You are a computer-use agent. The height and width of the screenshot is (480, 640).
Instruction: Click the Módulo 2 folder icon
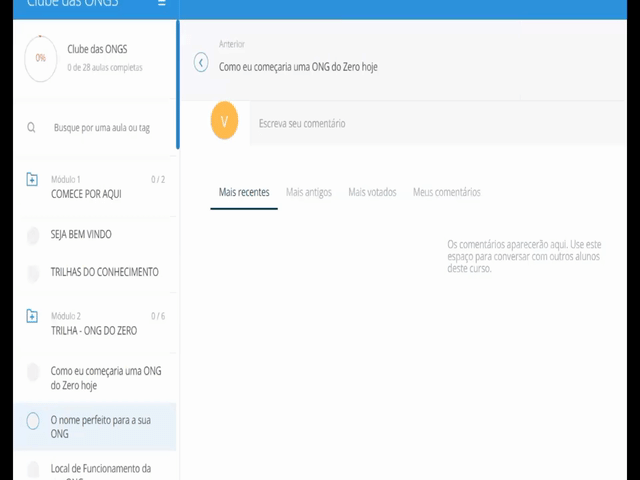click(x=32, y=316)
